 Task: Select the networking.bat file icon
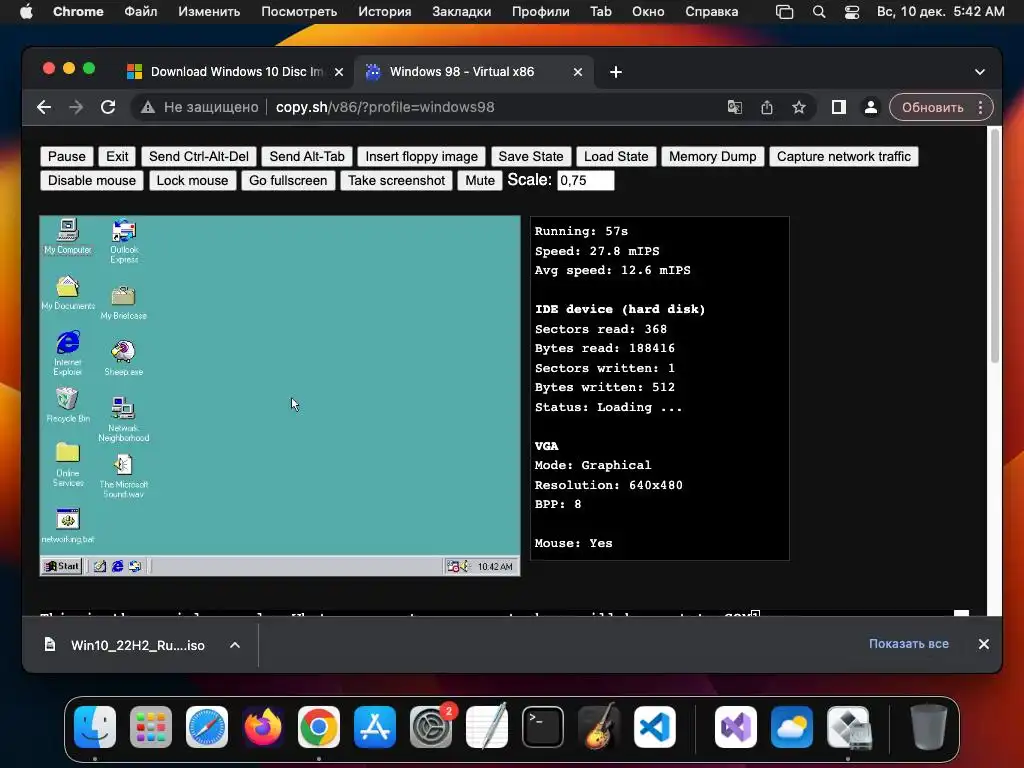coord(68,526)
